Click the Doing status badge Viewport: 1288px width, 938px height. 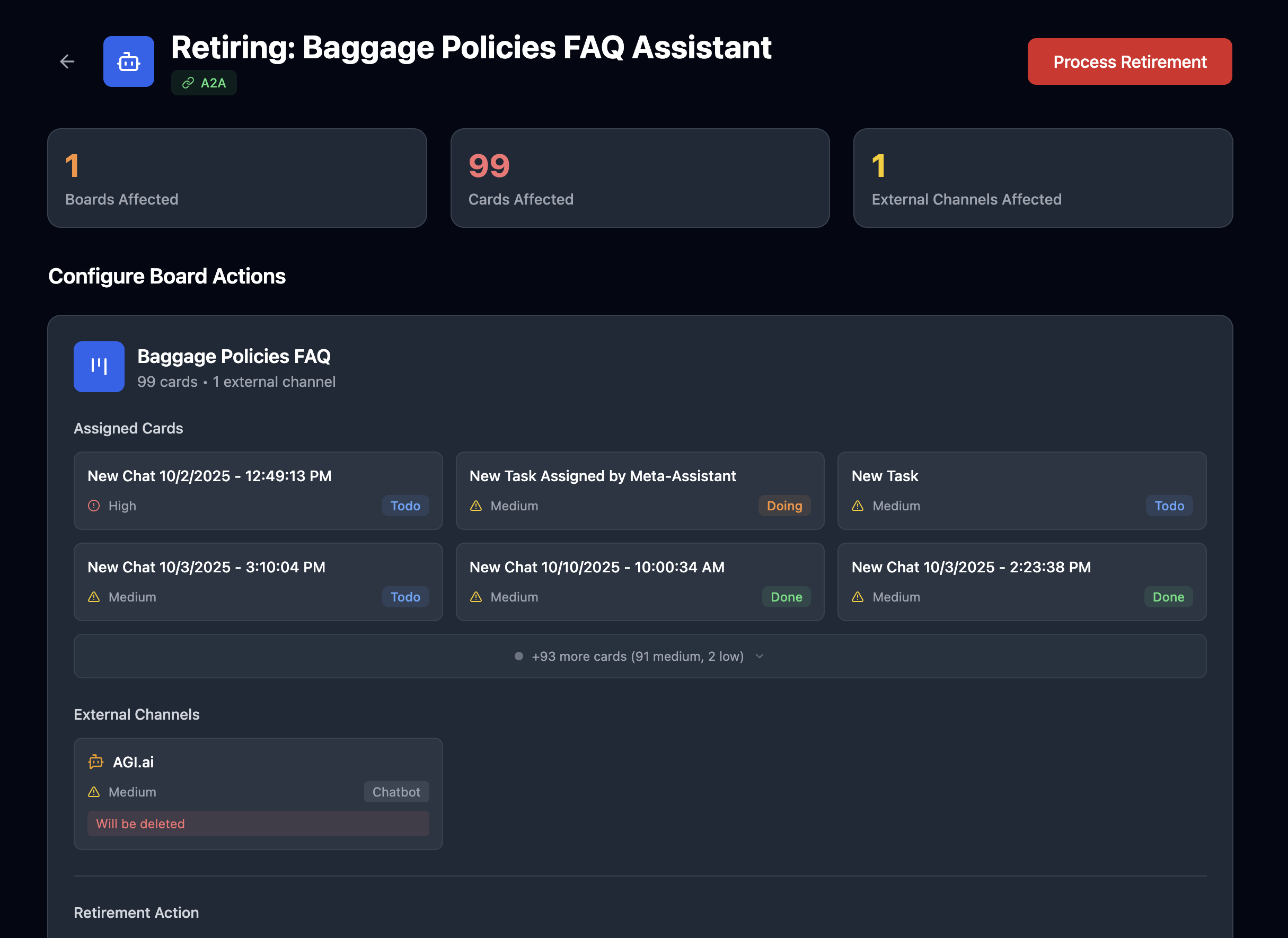tap(784, 506)
